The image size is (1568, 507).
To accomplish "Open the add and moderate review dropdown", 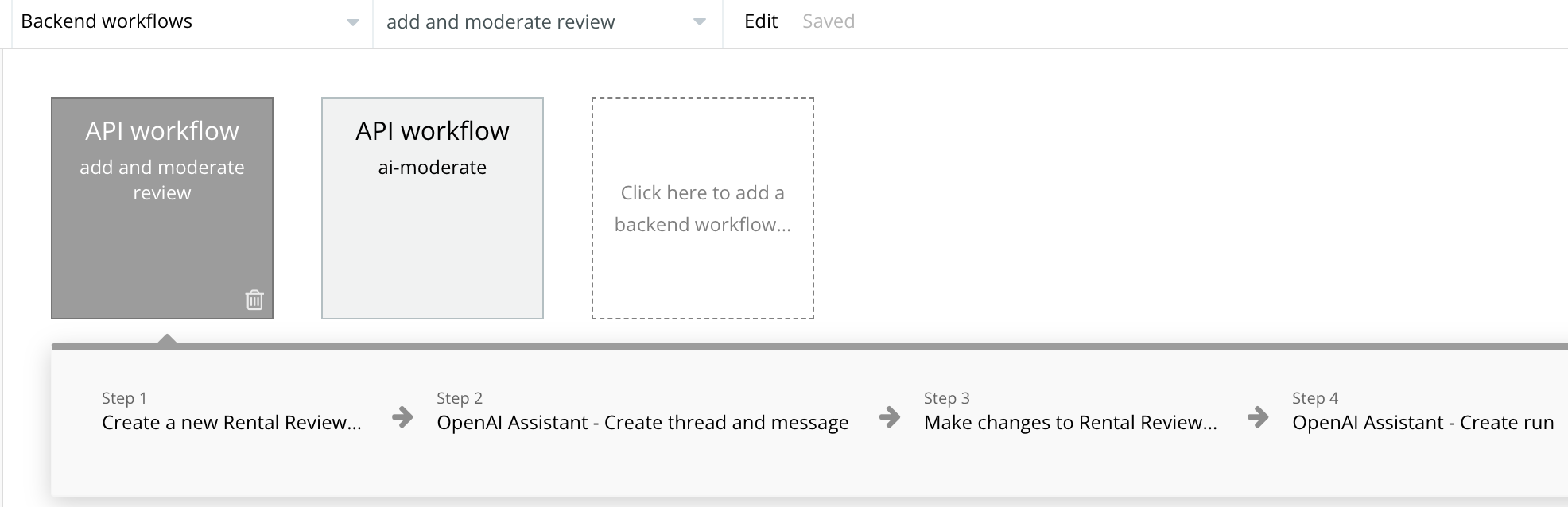I will tap(547, 22).
